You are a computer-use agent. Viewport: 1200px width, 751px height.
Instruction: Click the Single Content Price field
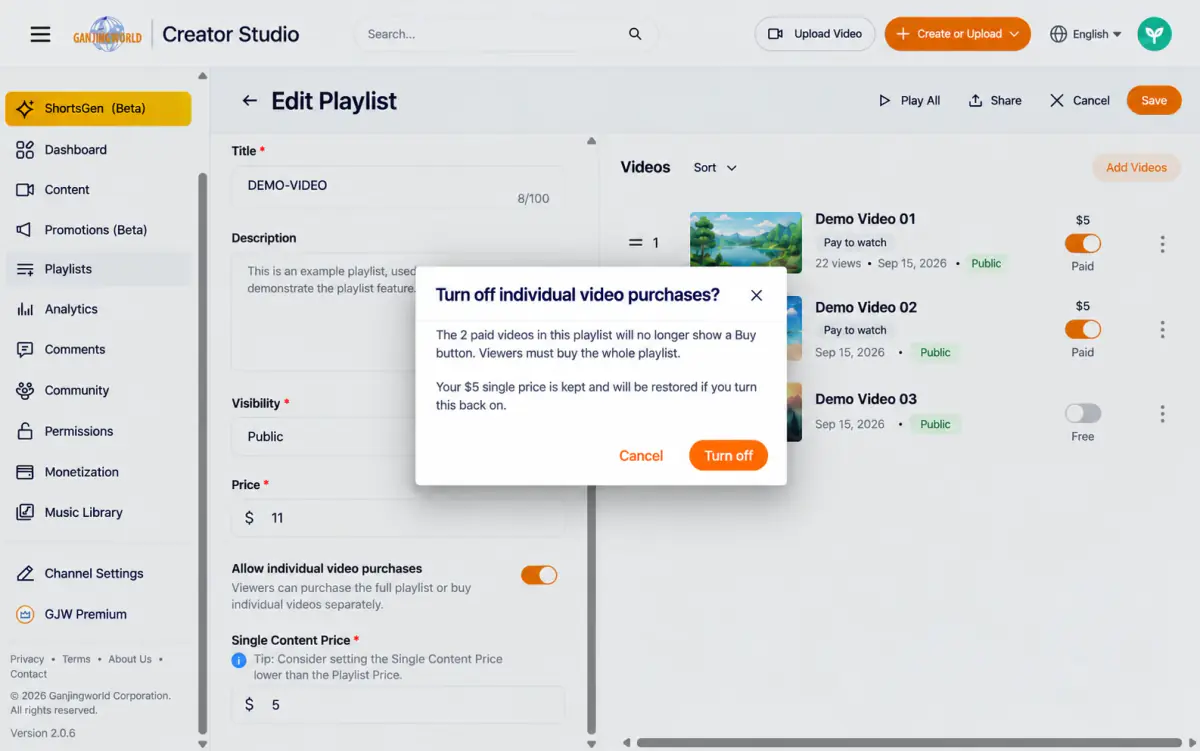coord(398,705)
